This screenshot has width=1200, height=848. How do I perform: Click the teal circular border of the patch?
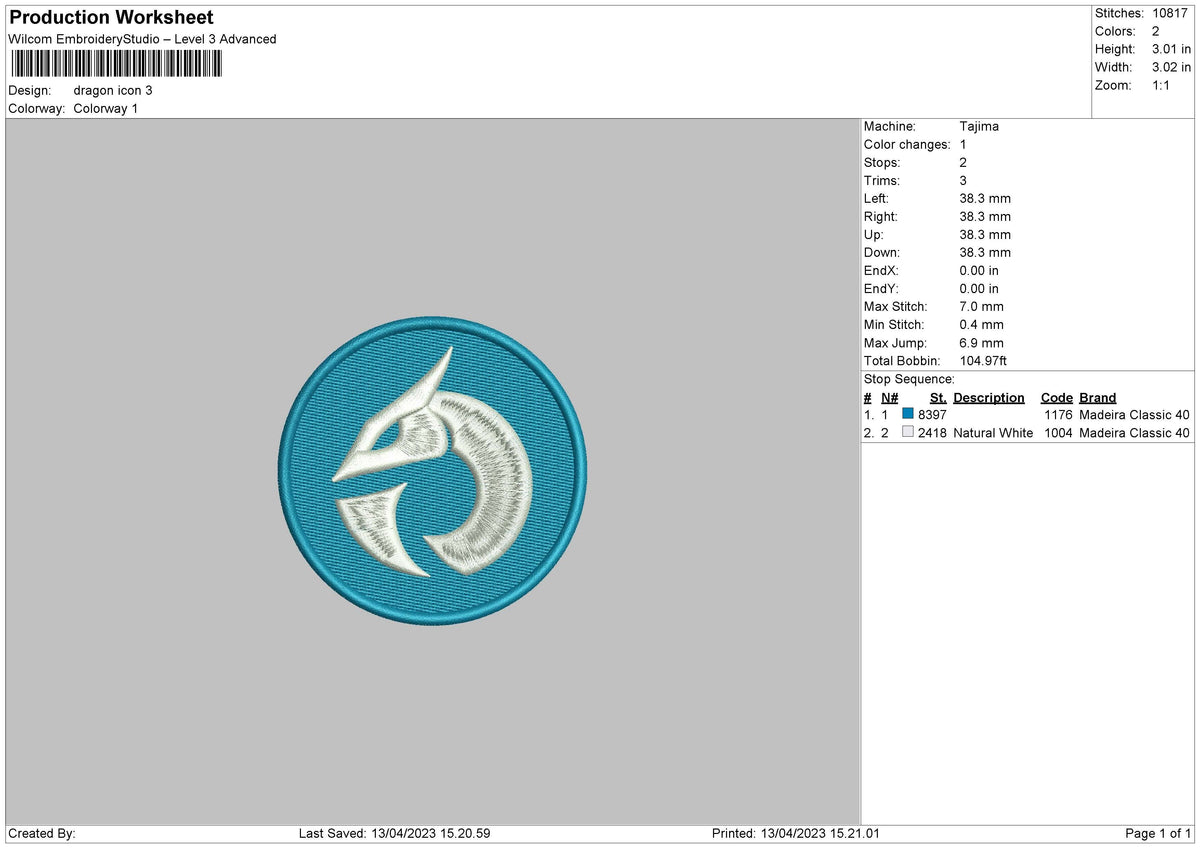(432, 326)
